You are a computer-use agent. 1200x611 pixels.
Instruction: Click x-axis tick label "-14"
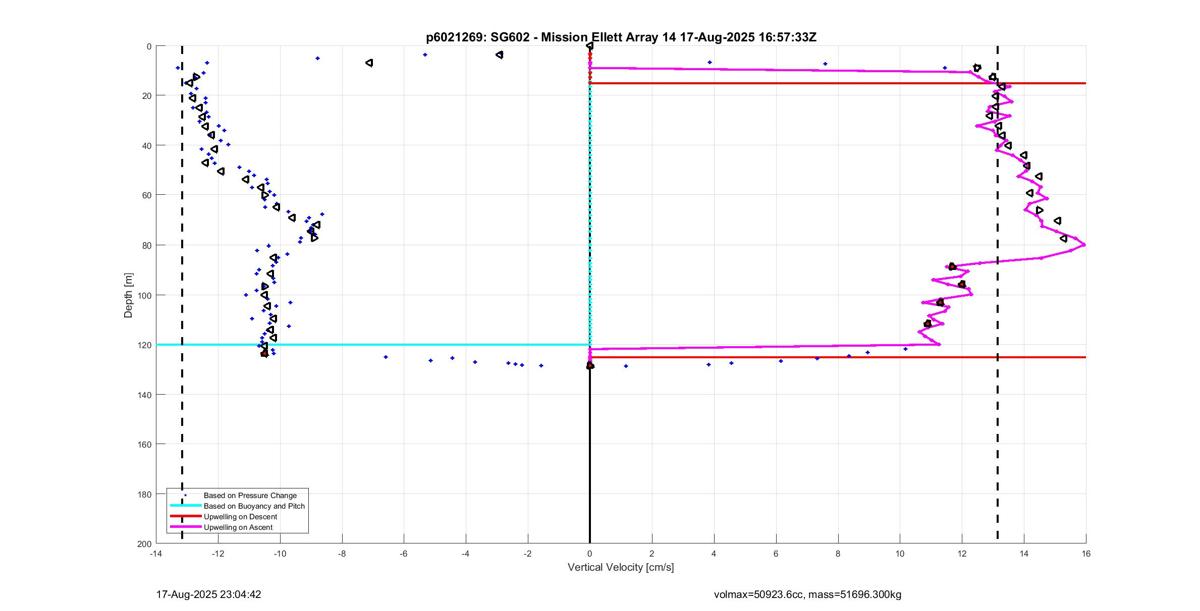[x=155, y=553]
